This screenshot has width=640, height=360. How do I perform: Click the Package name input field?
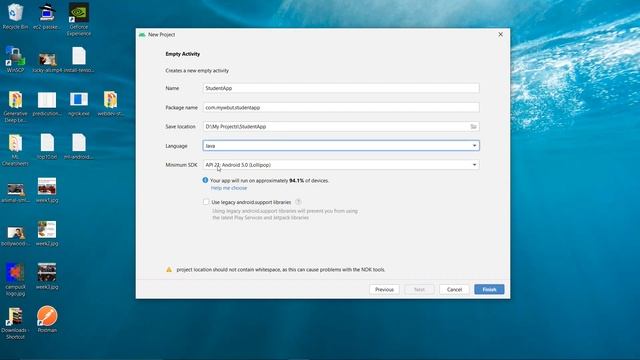point(341,107)
